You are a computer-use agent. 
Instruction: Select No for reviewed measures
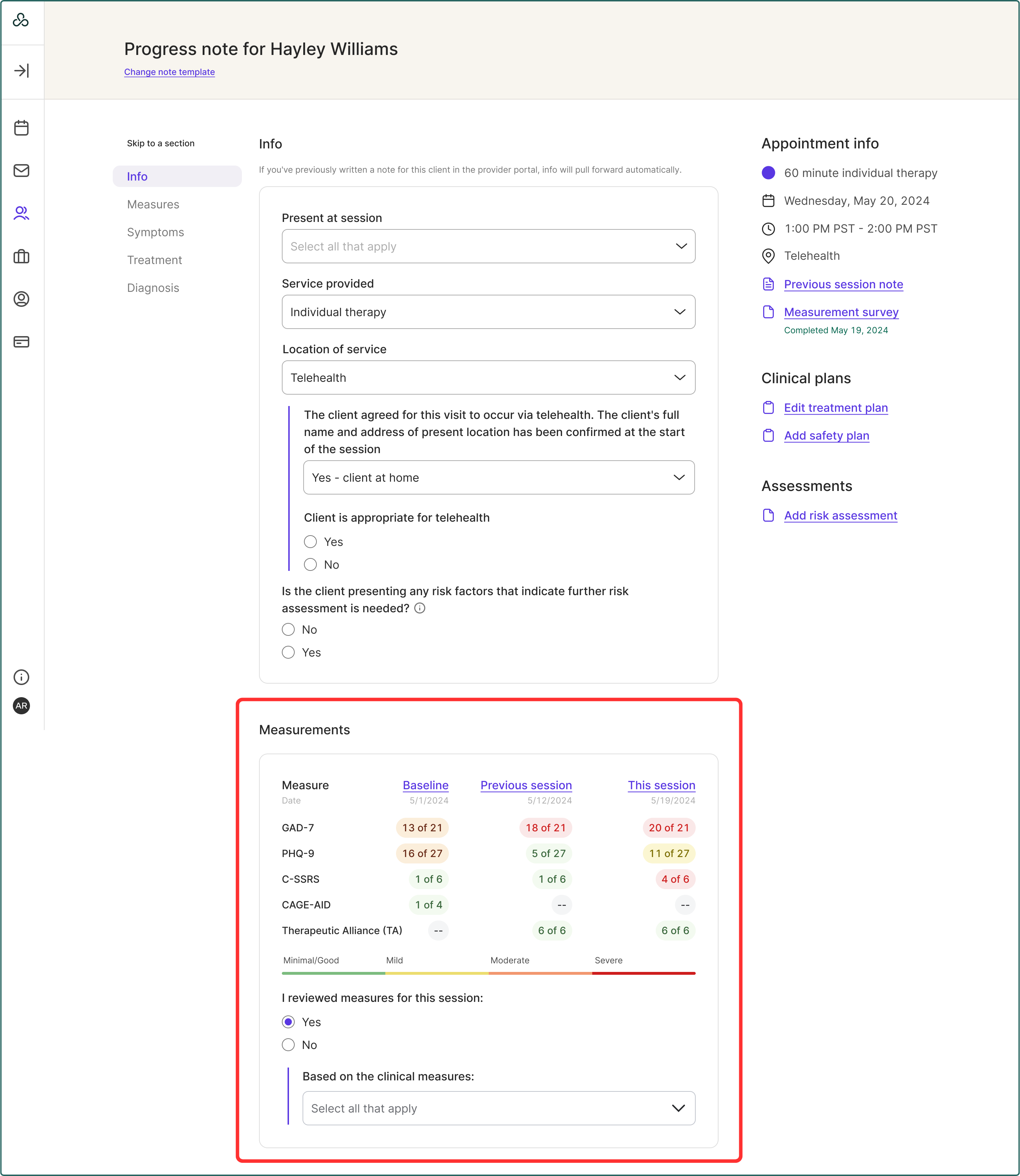click(289, 1044)
